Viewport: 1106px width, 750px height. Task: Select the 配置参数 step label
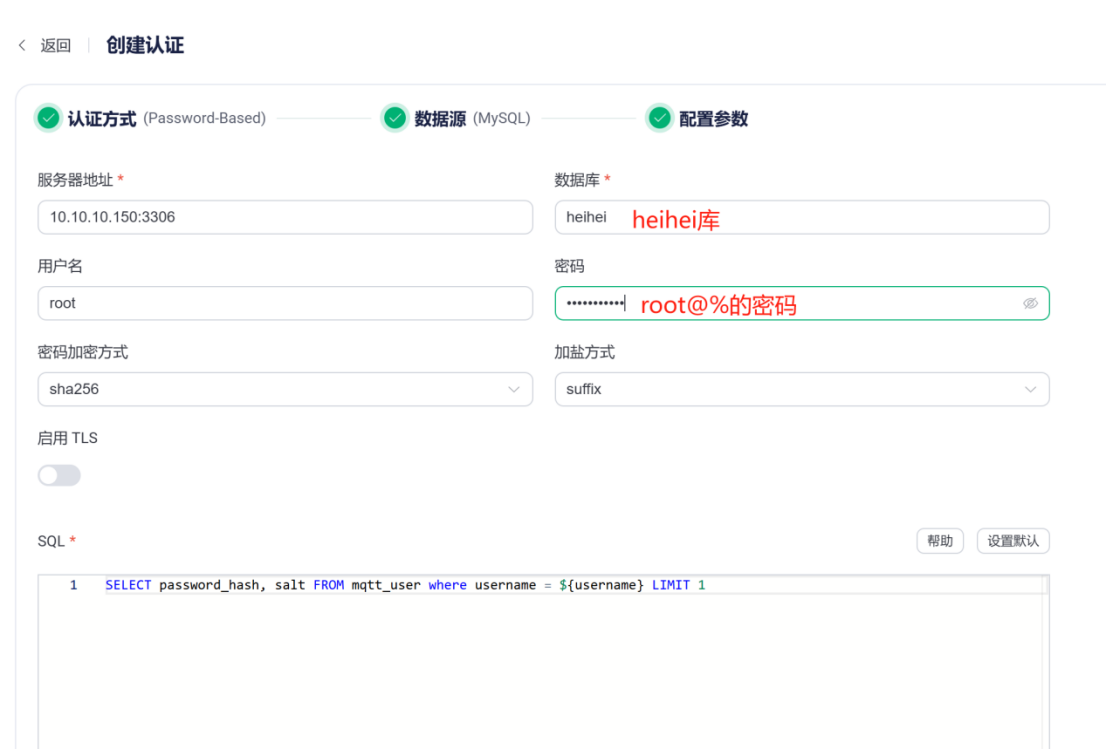(x=713, y=119)
